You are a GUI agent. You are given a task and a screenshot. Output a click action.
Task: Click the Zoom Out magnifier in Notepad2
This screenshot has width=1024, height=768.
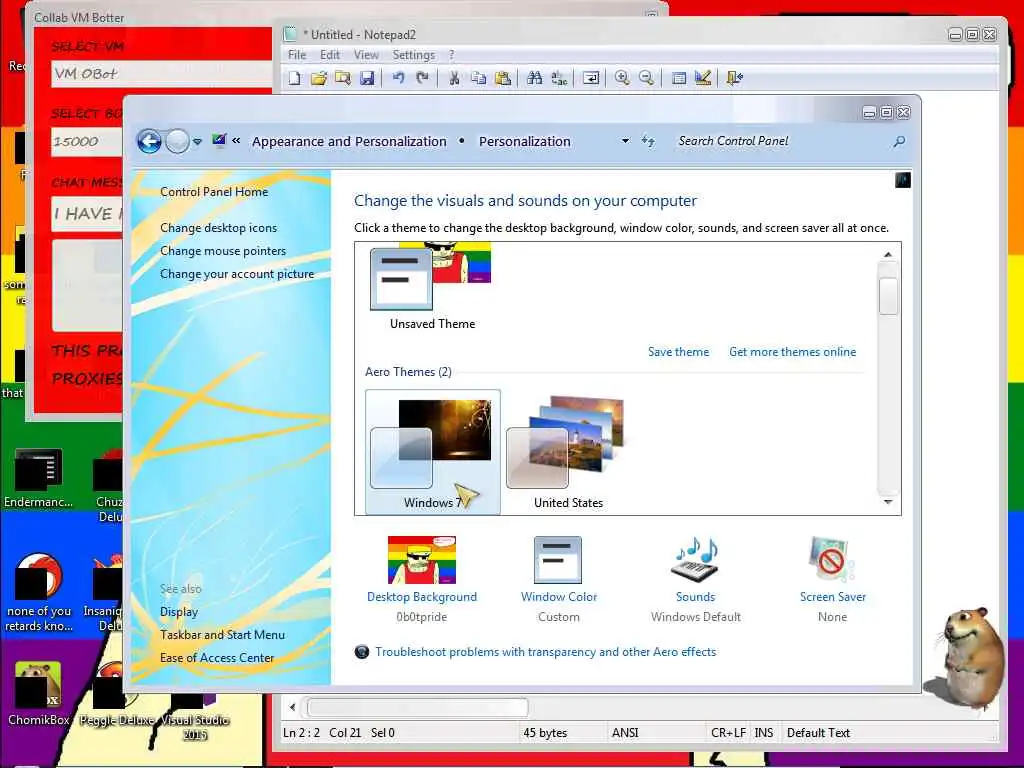tap(646, 78)
